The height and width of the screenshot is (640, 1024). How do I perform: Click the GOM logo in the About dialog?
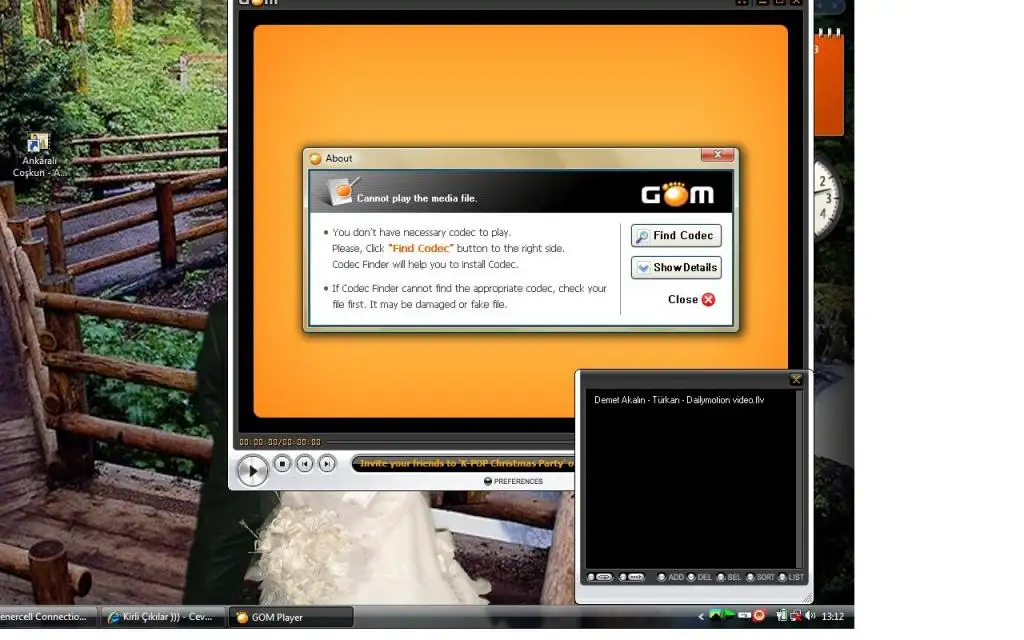677,194
